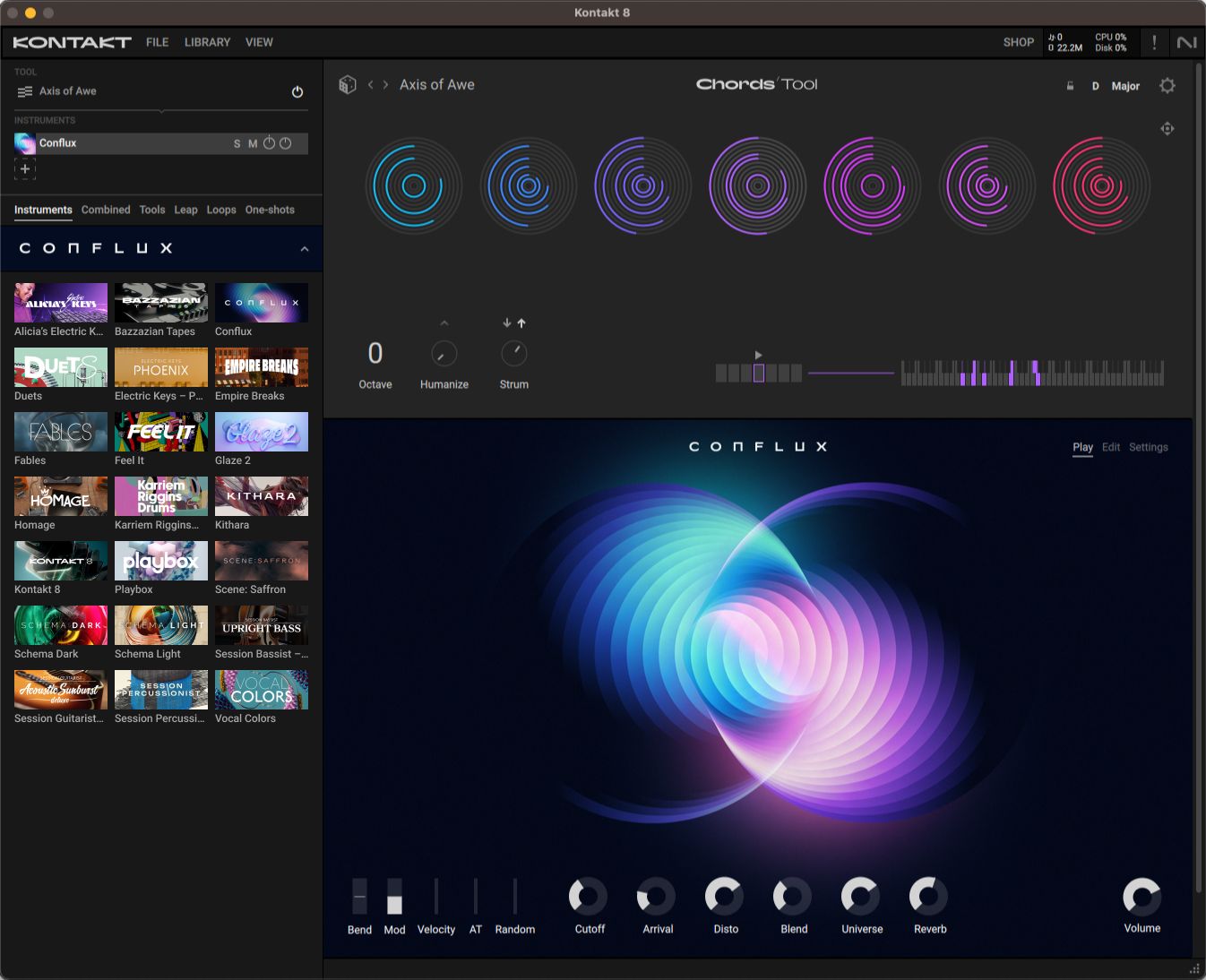1206x980 pixels.
Task: Open the Alicia's Electric Keys thumbnail
Action: pyautogui.click(x=59, y=302)
